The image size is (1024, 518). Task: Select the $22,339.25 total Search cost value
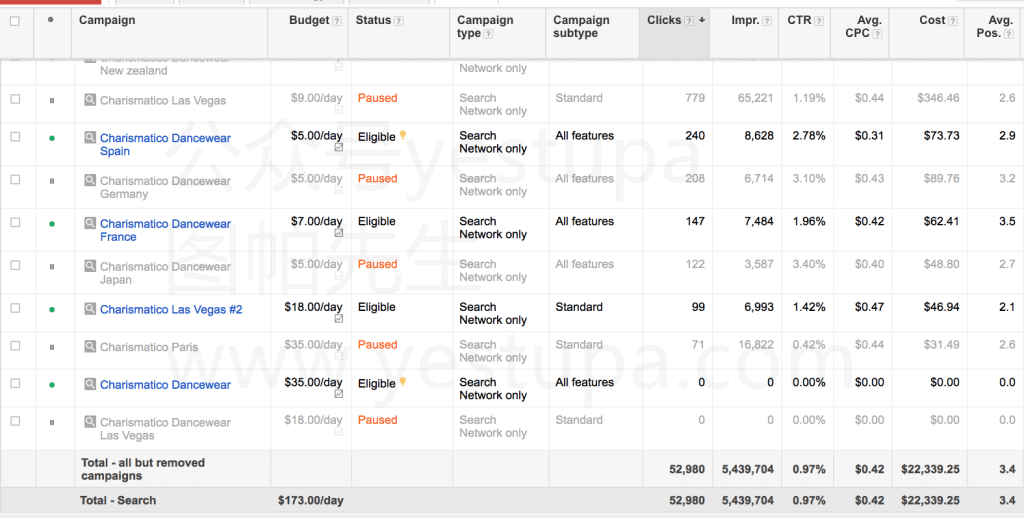click(931, 500)
